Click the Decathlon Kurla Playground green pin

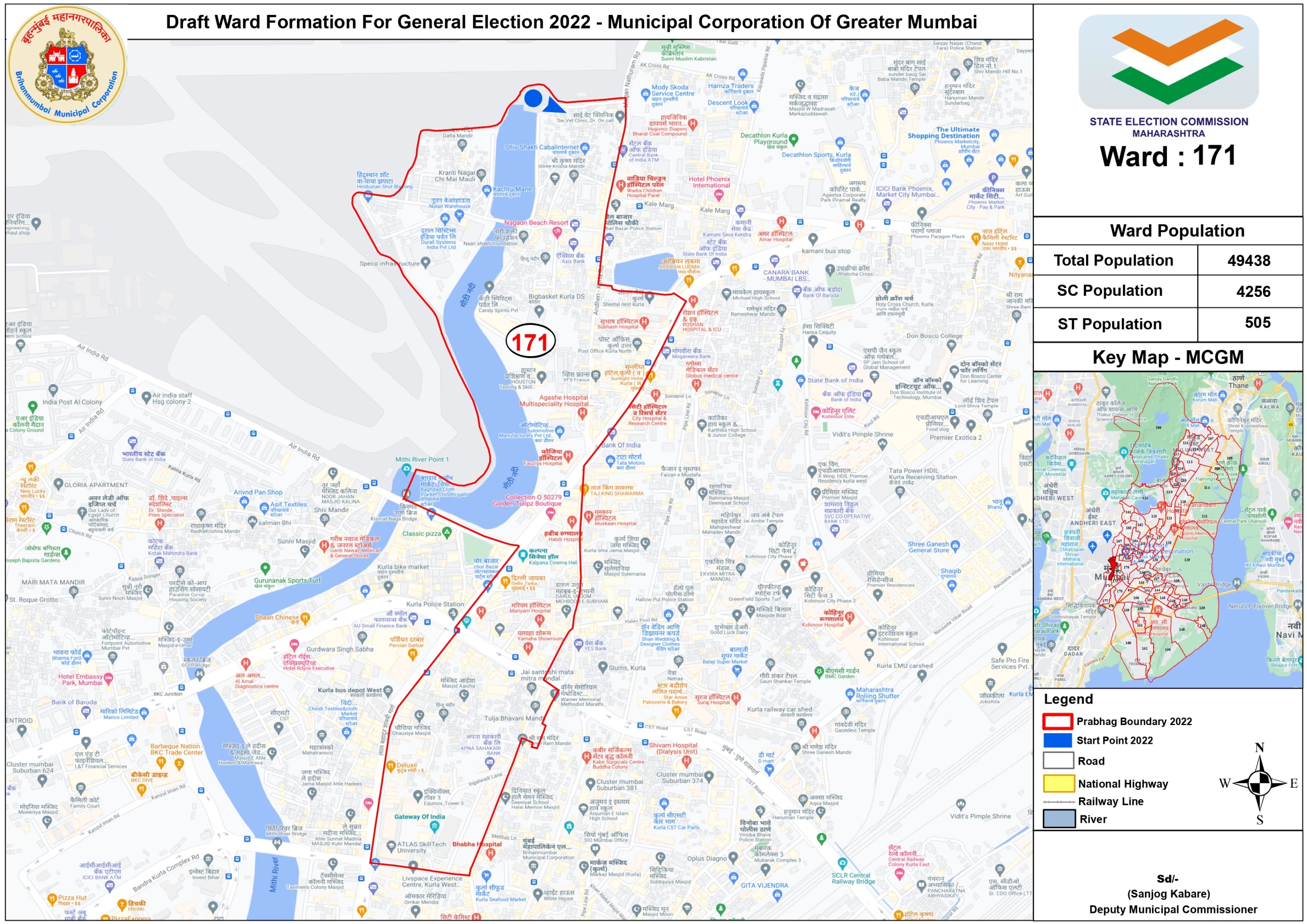click(794, 139)
